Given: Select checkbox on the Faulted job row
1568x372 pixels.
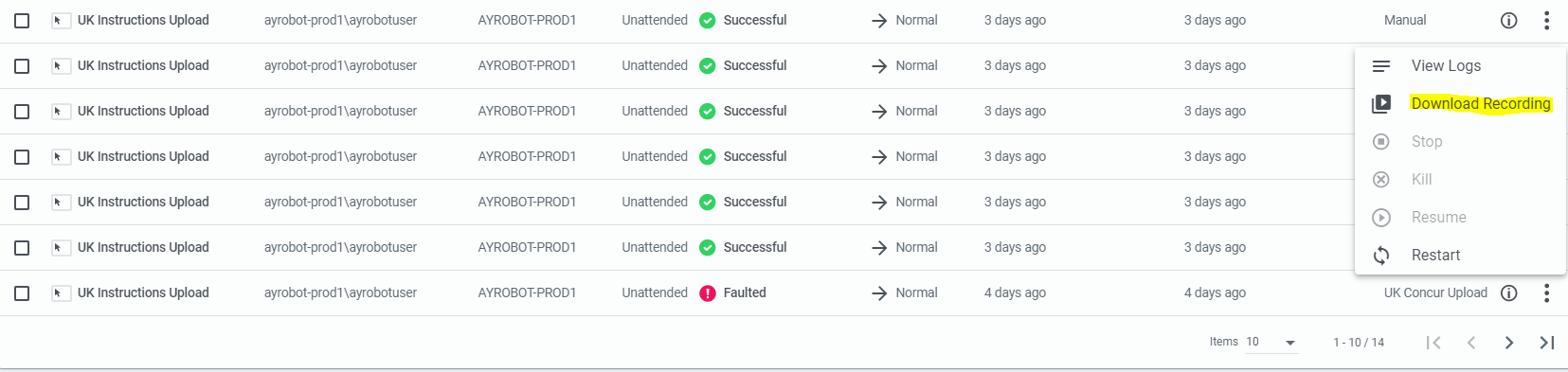Looking at the screenshot, I should pyautogui.click(x=22, y=293).
